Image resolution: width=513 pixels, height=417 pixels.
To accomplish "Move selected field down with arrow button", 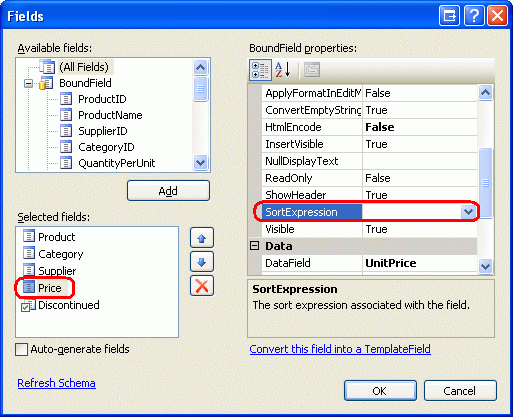I will 202,262.
